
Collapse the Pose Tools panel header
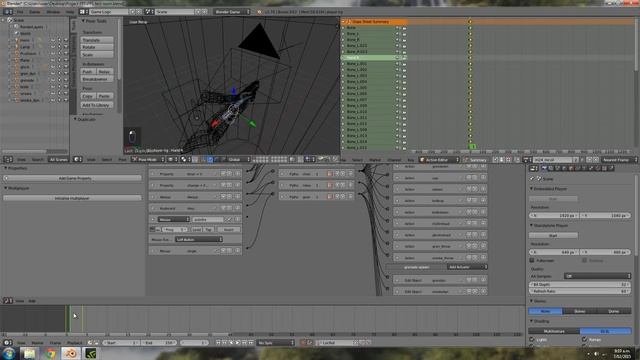pos(94,21)
